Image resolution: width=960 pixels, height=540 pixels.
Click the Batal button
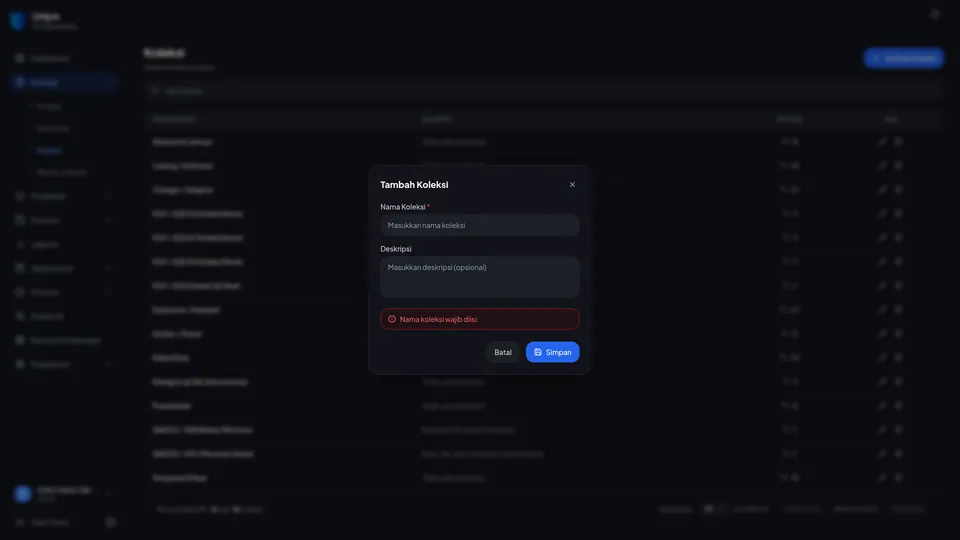tap(503, 352)
